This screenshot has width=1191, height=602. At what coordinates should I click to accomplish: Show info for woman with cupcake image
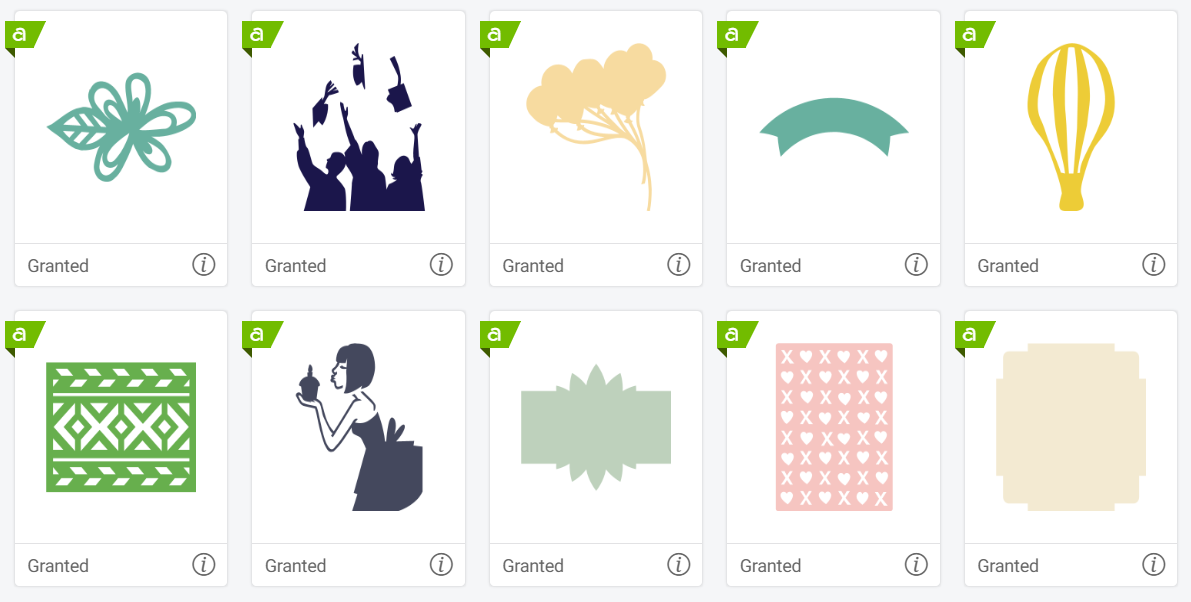[x=441, y=565]
